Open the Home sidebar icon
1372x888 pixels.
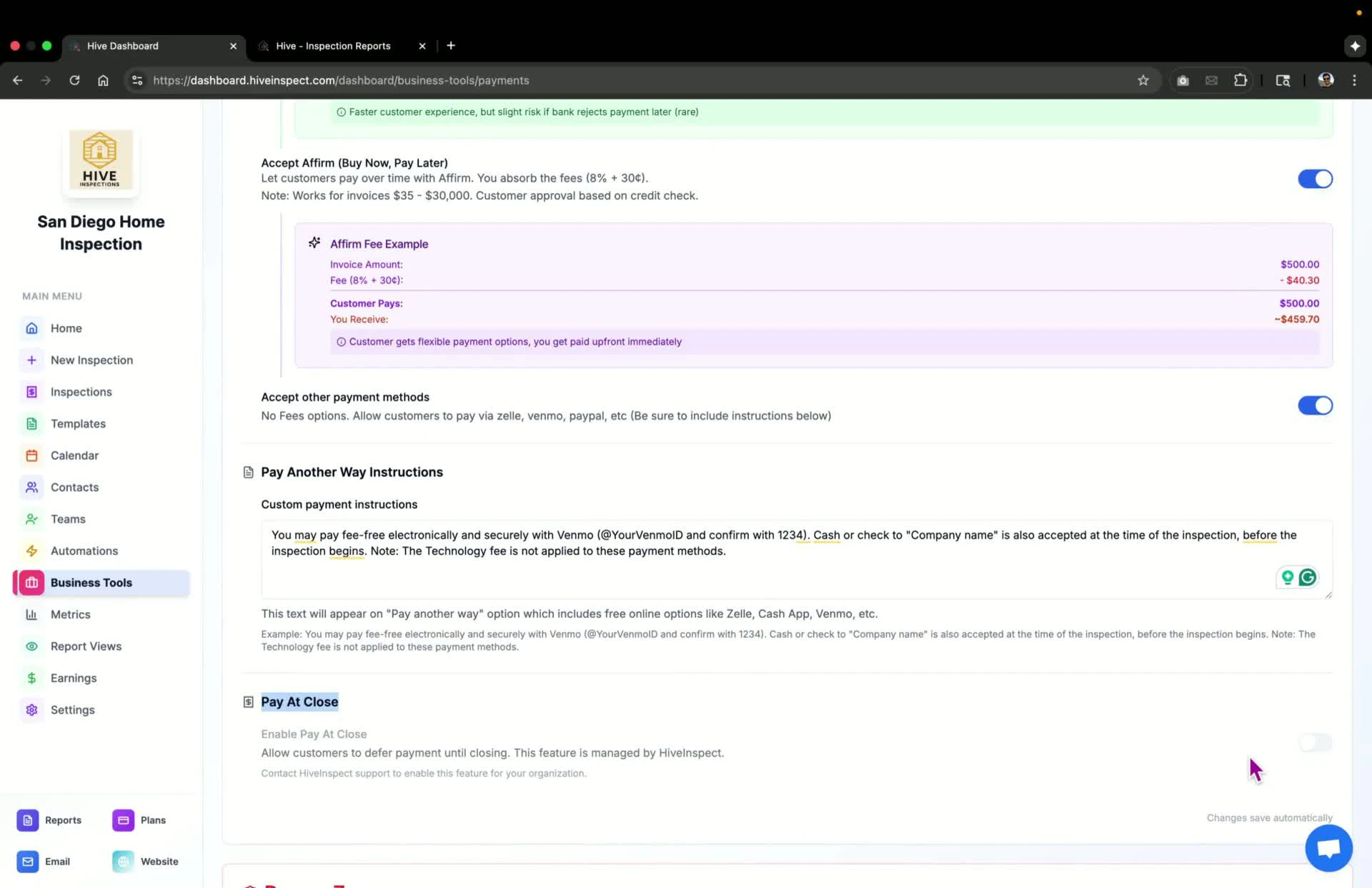click(x=31, y=328)
